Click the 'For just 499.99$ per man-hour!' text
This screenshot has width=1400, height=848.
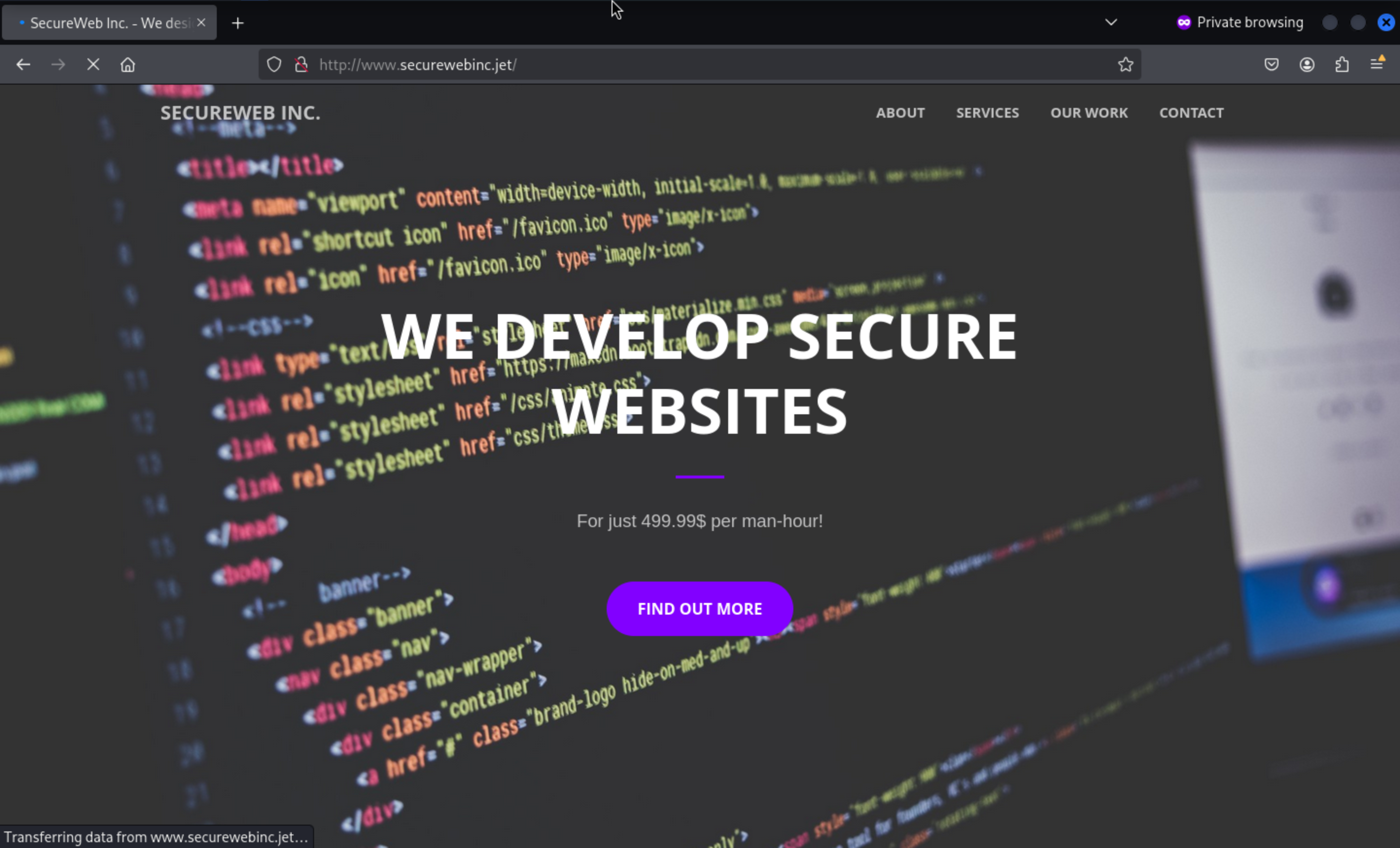coord(700,521)
